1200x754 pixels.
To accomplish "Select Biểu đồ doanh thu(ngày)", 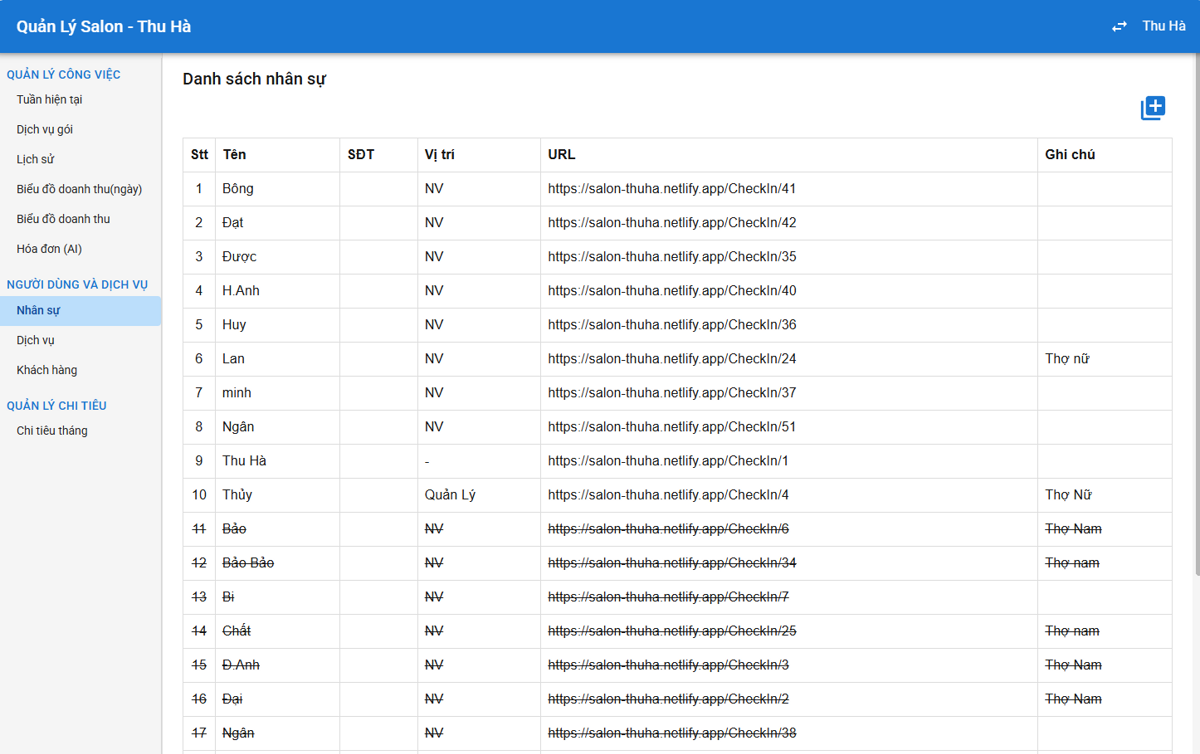I will (x=80, y=190).
